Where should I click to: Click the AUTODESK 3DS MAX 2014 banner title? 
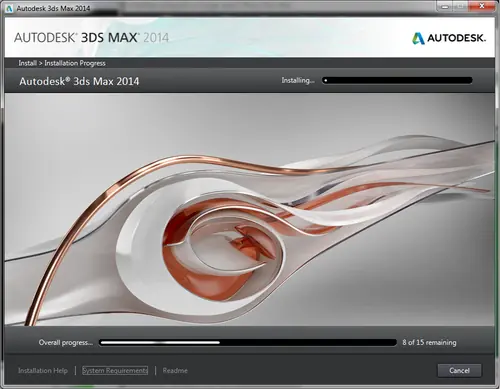click(x=91, y=38)
